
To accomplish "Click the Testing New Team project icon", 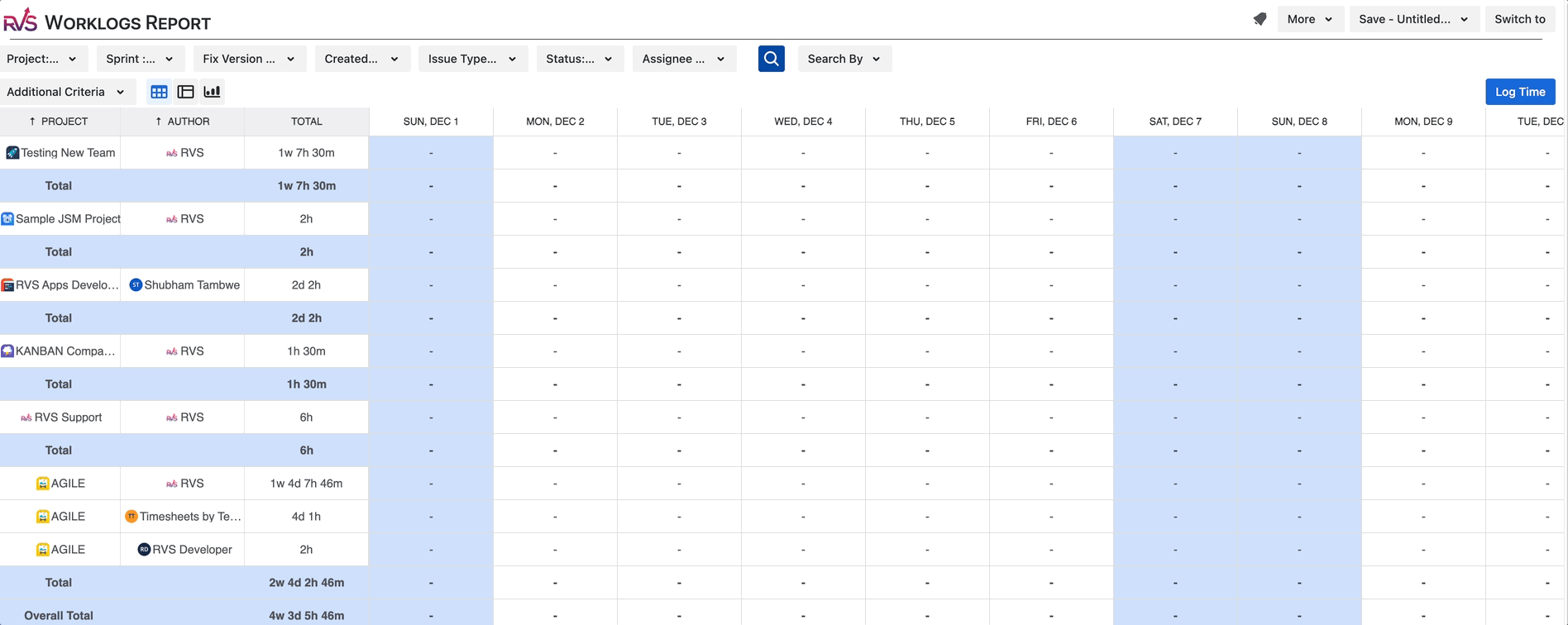I will pos(12,153).
